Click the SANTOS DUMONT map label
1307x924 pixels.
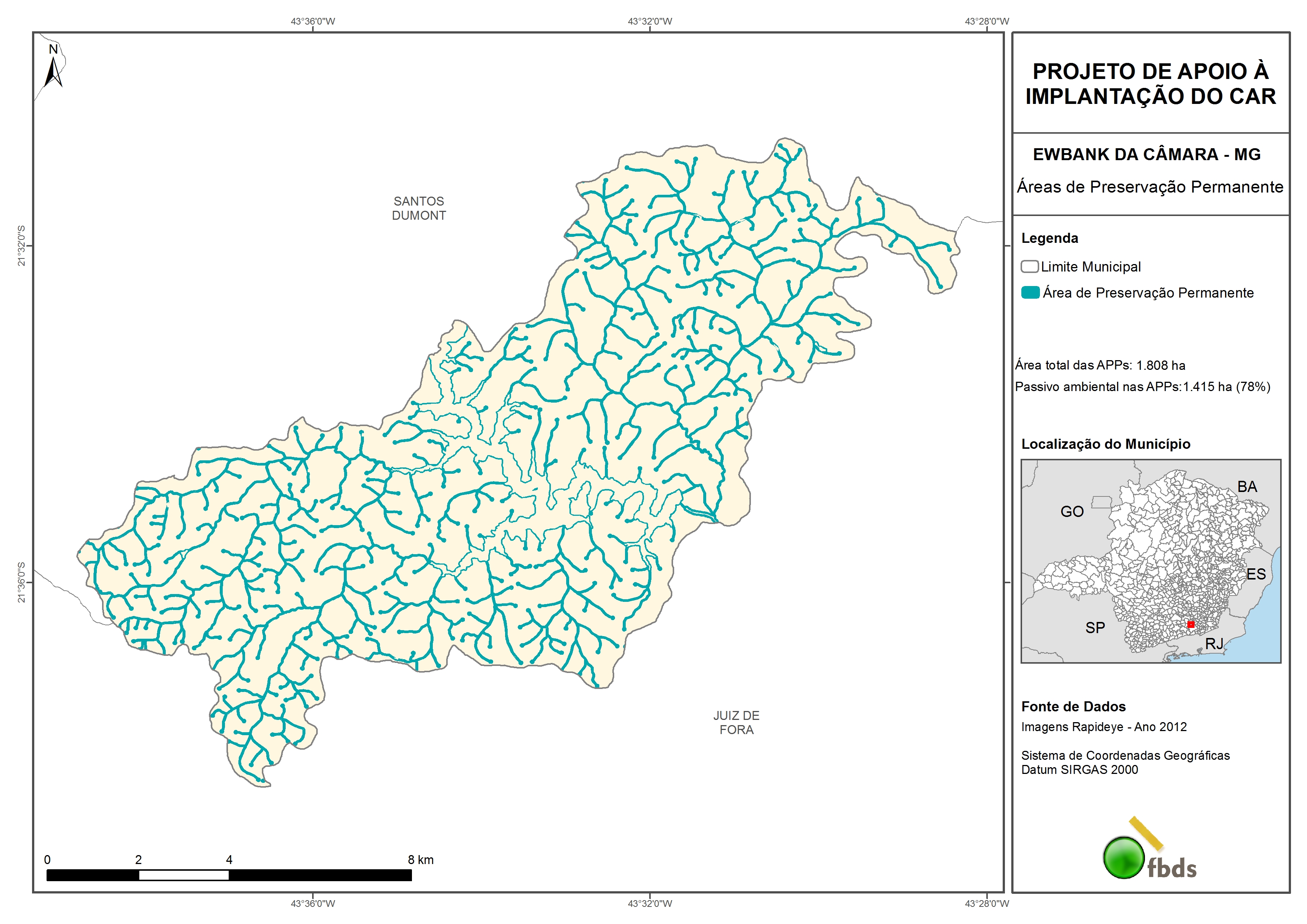[418, 208]
